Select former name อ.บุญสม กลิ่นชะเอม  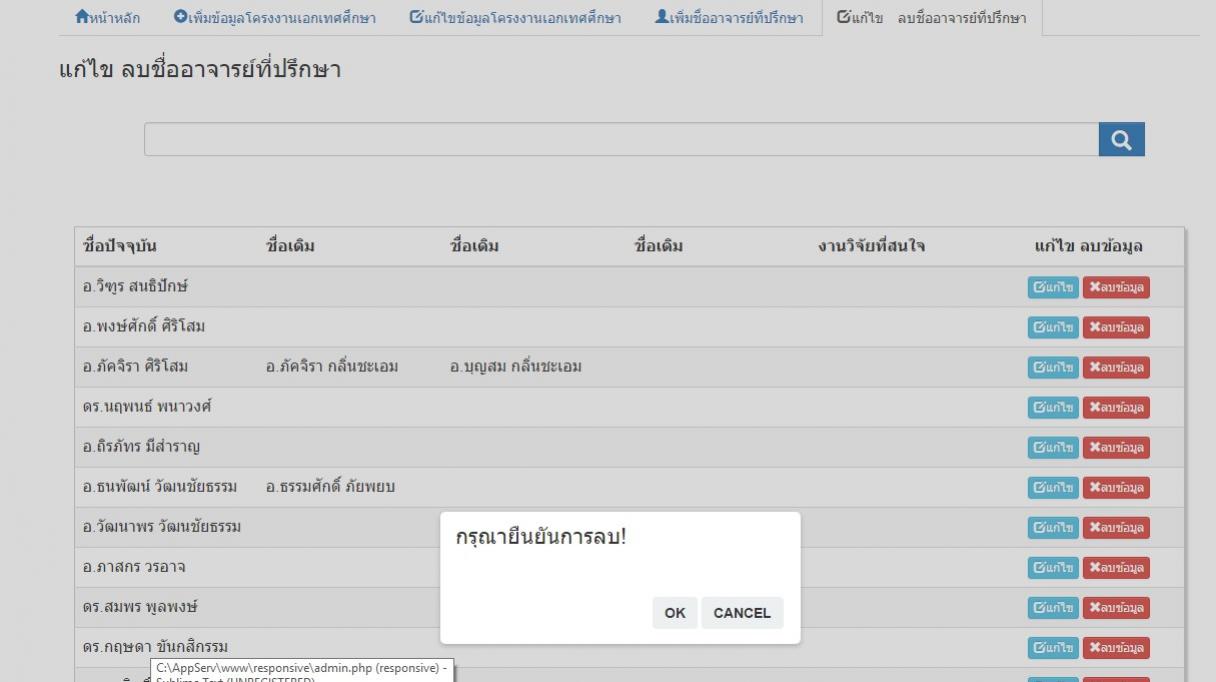[516, 367]
